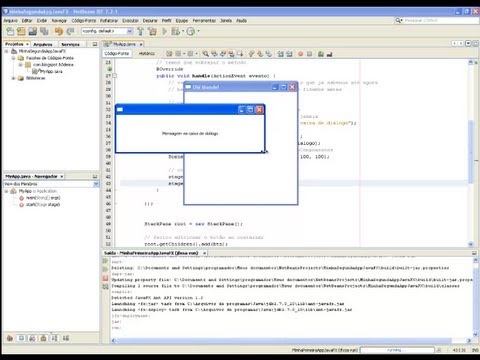Open the Executar menu
This screenshot has height=360, width=480.
coord(130,21)
